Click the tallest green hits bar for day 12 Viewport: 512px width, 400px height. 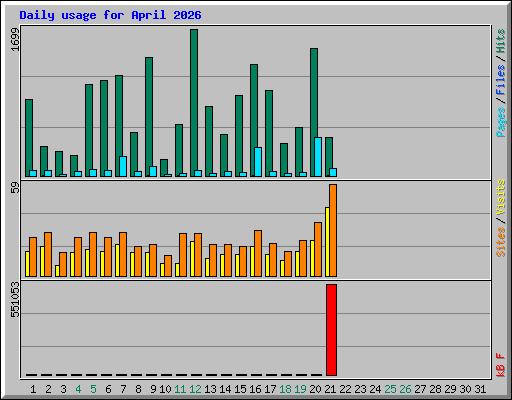pyautogui.click(x=194, y=103)
